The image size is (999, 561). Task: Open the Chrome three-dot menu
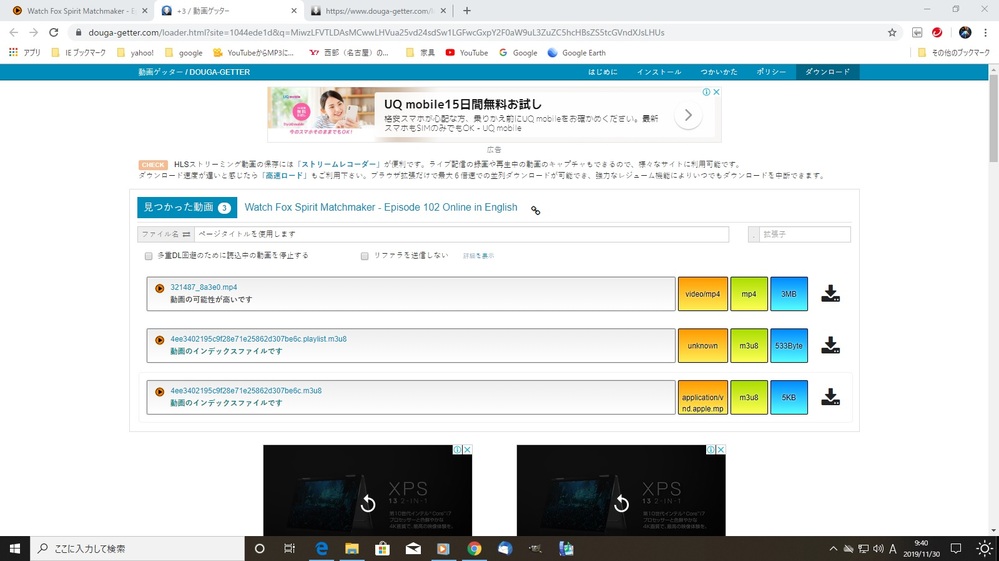[985, 32]
